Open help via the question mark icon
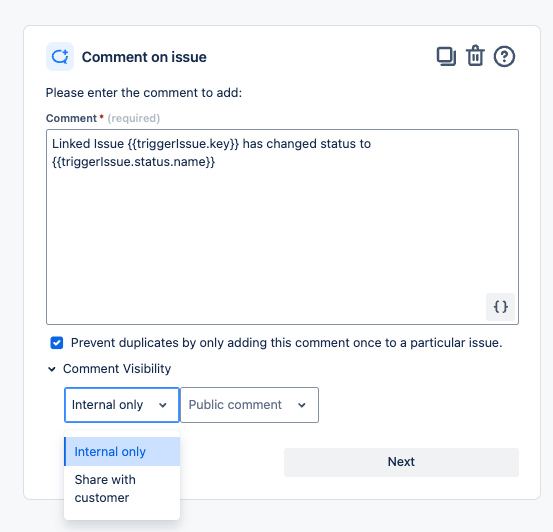Viewport: 553px width, 532px height. click(x=504, y=56)
